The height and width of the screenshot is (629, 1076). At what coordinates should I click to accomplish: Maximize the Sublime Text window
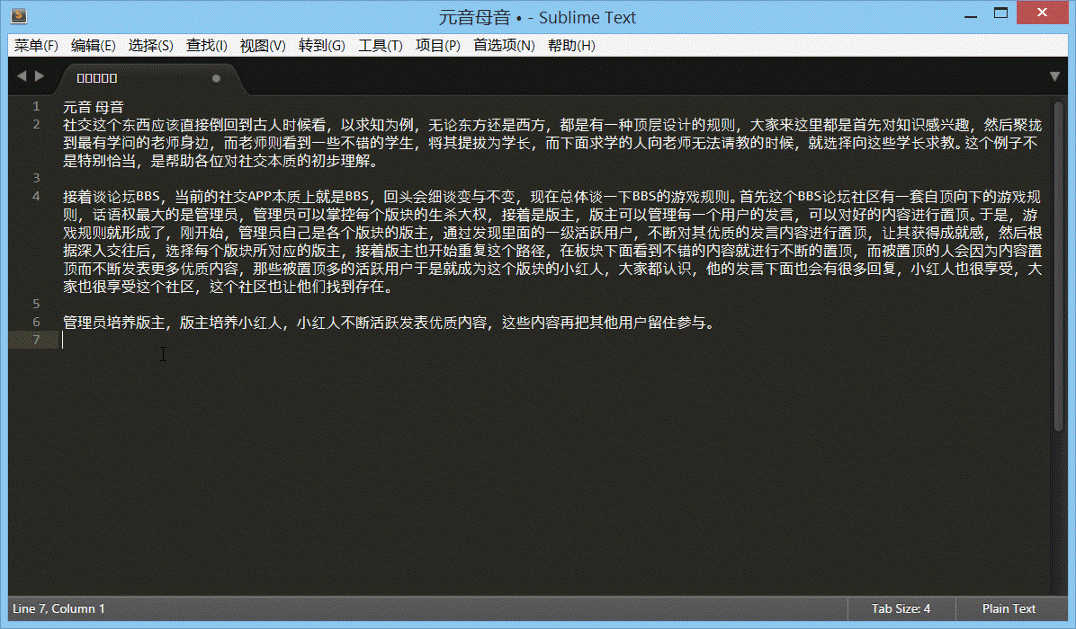pyautogui.click(x=1001, y=14)
